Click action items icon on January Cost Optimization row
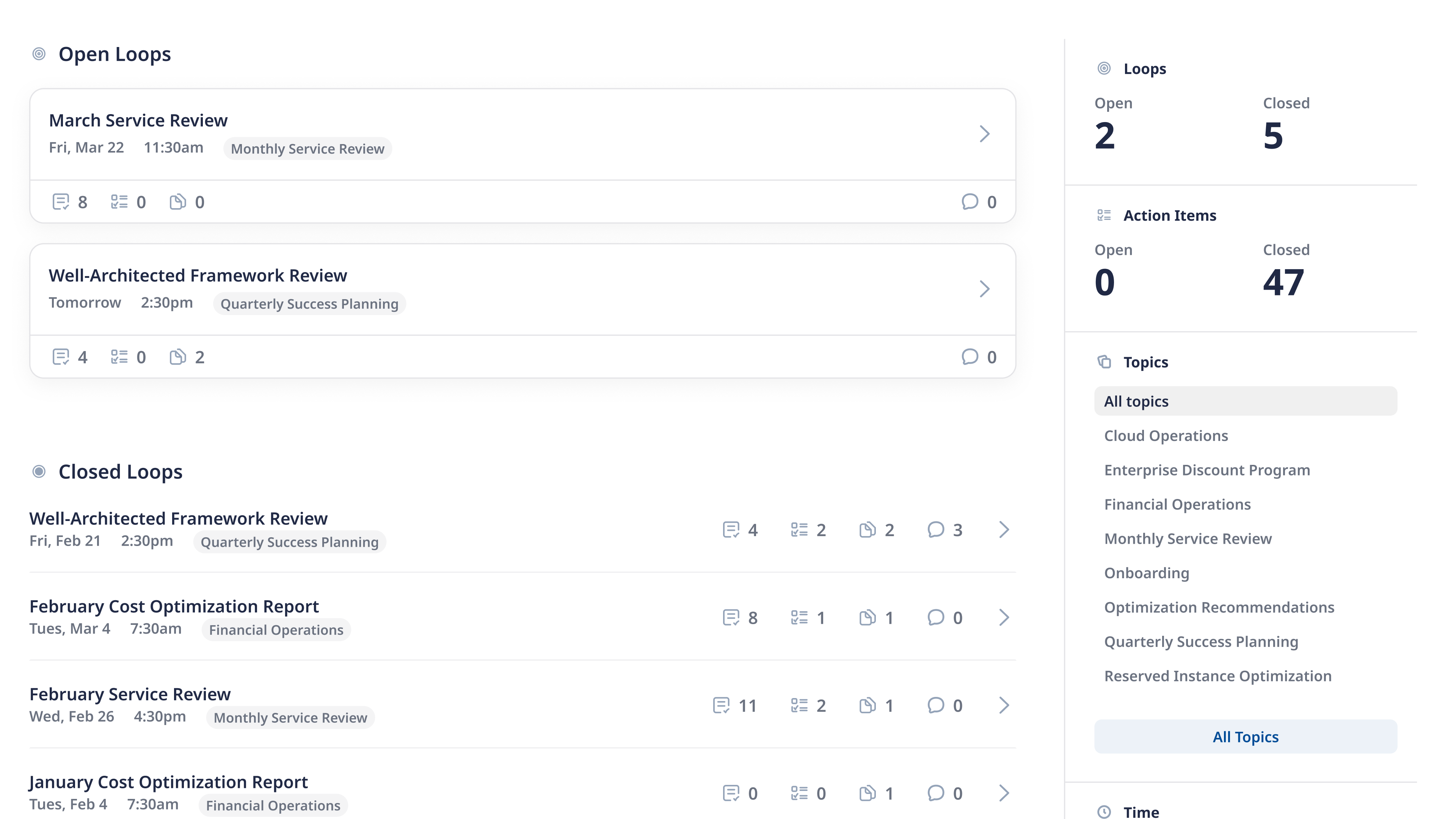 (799, 793)
